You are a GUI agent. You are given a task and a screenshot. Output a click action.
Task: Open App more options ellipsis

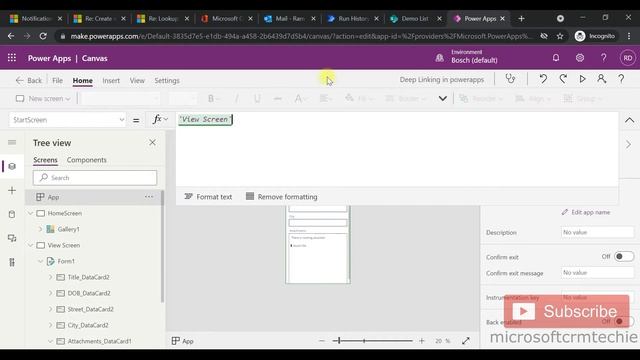pyautogui.click(x=149, y=197)
